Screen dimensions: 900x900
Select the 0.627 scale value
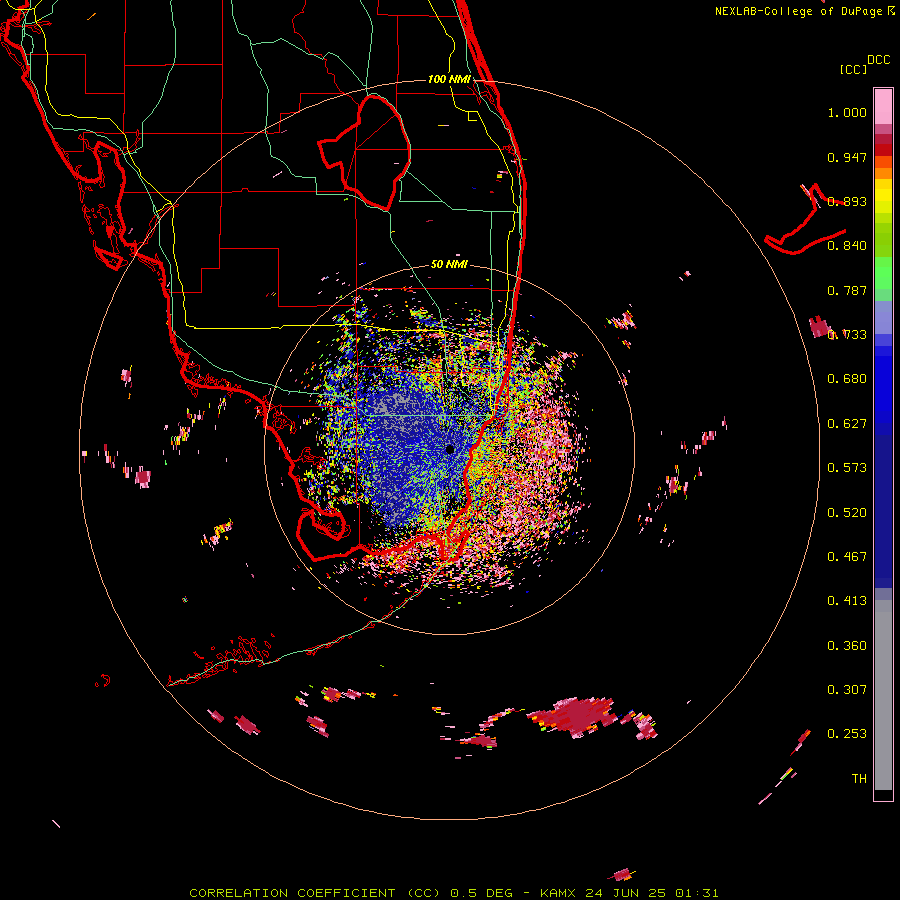click(x=847, y=424)
